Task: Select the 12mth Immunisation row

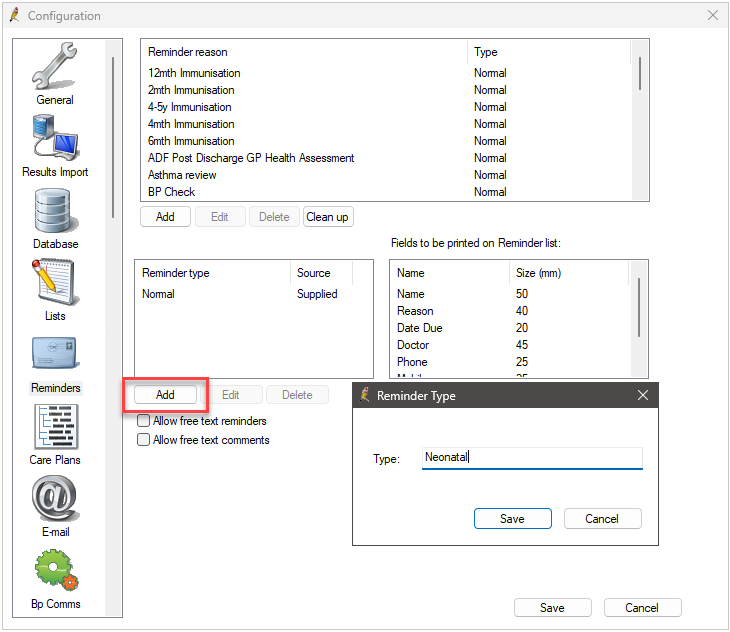Action: click(x=386, y=73)
